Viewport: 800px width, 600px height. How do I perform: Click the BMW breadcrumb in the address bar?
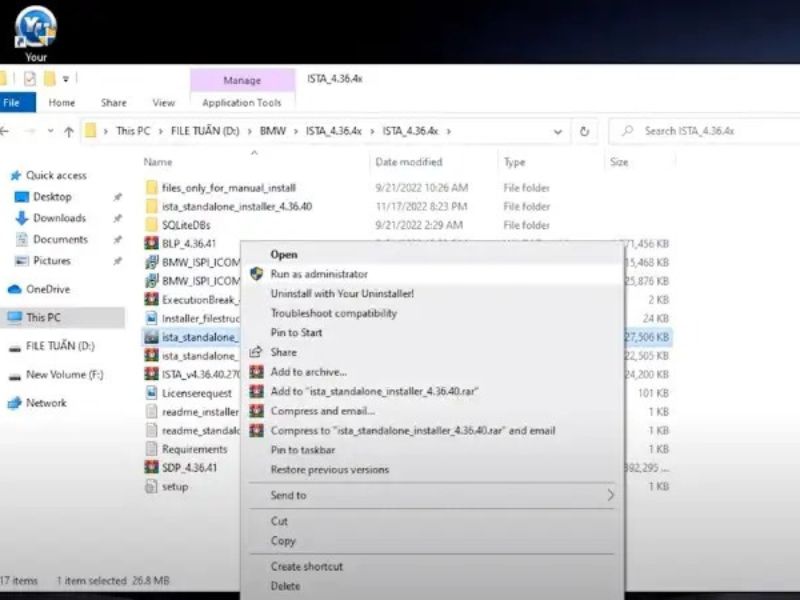272,131
